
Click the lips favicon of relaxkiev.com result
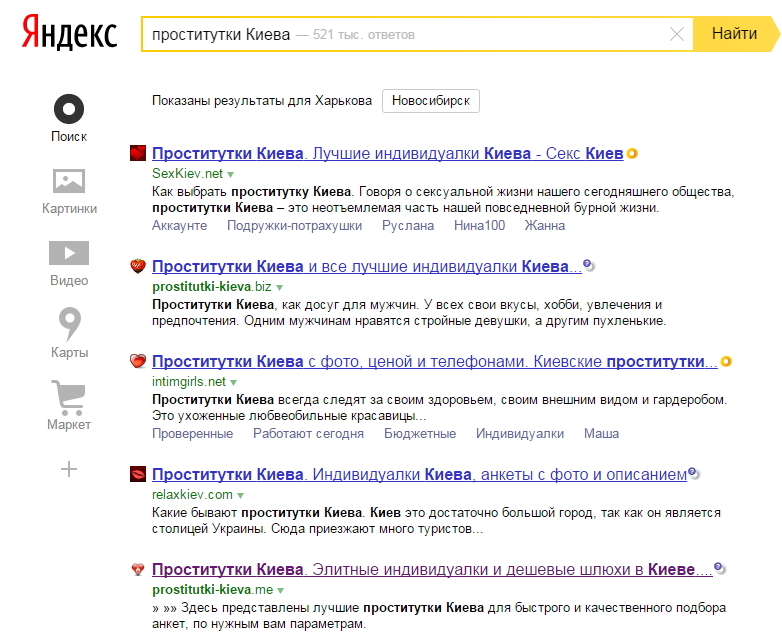pos(138,474)
